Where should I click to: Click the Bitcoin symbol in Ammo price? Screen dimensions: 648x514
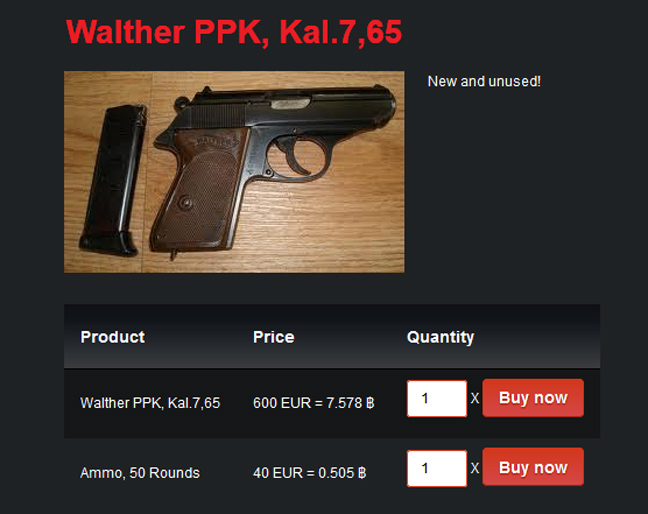click(x=362, y=473)
